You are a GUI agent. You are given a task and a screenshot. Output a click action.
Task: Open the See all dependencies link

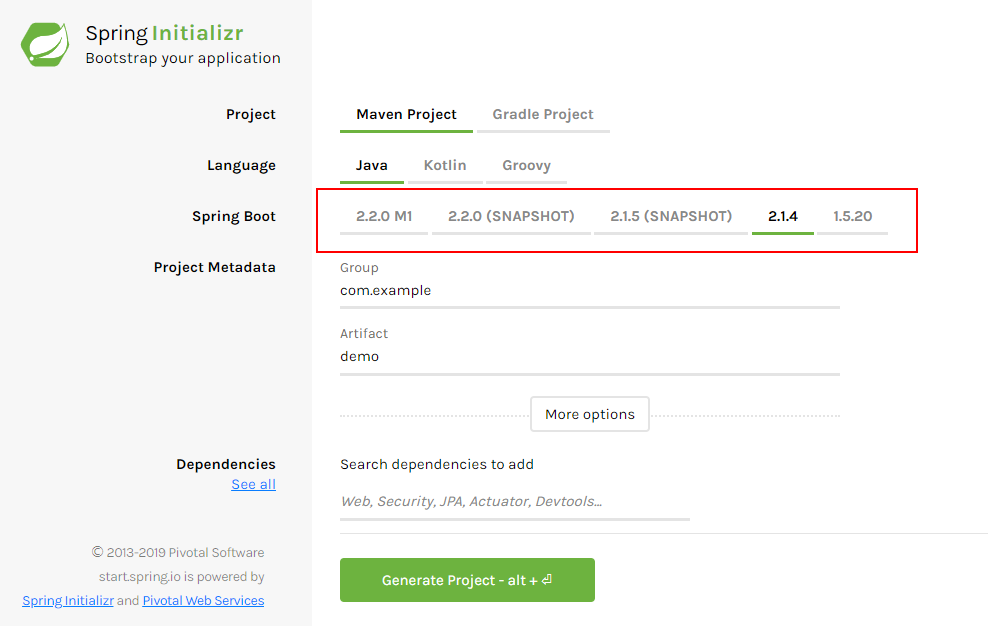coord(253,484)
